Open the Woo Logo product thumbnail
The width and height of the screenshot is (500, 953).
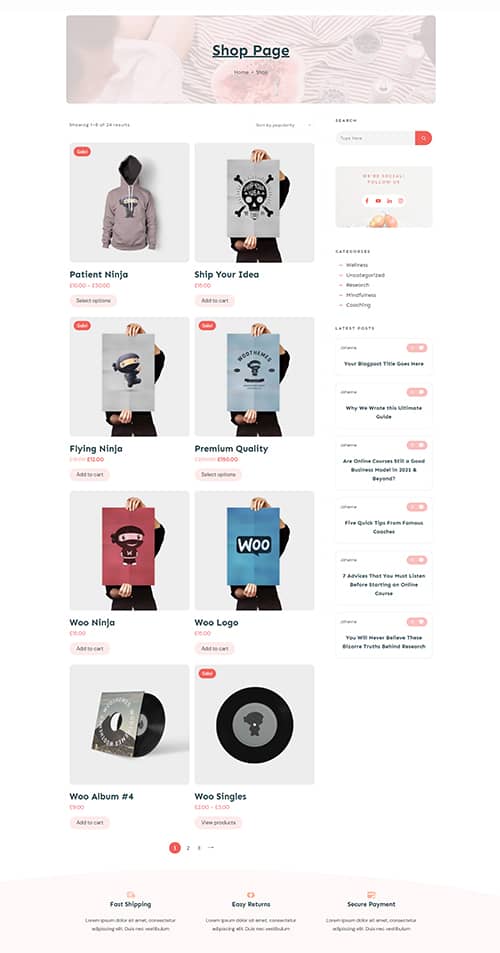254,550
